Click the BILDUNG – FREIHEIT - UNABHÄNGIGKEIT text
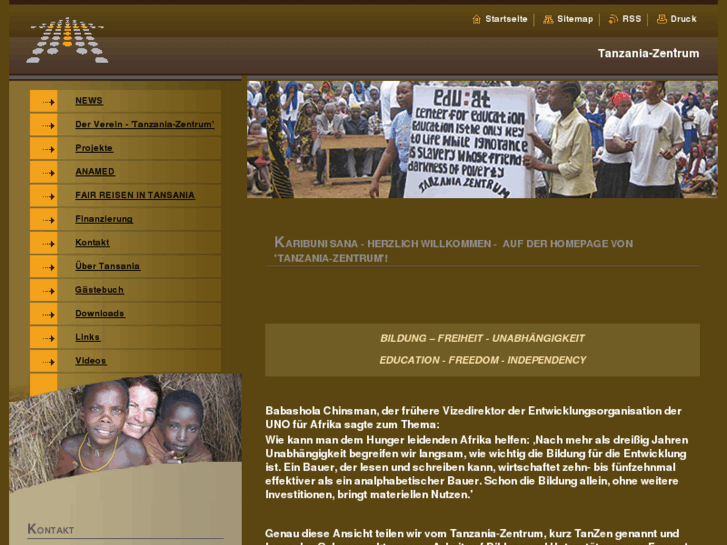The image size is (727, 545). [482, 339]
